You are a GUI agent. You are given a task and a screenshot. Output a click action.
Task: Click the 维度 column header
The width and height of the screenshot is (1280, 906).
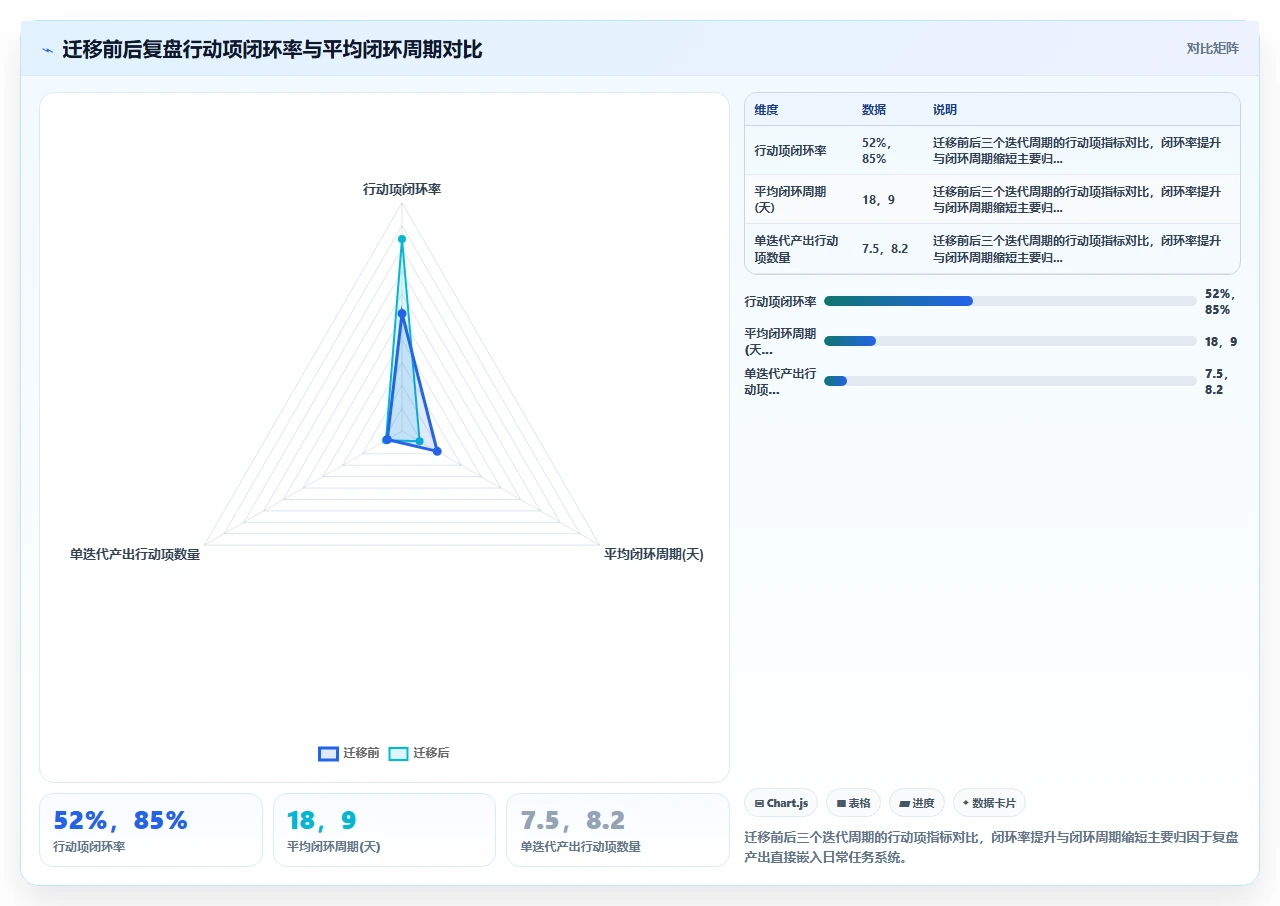tap(767, 110)
